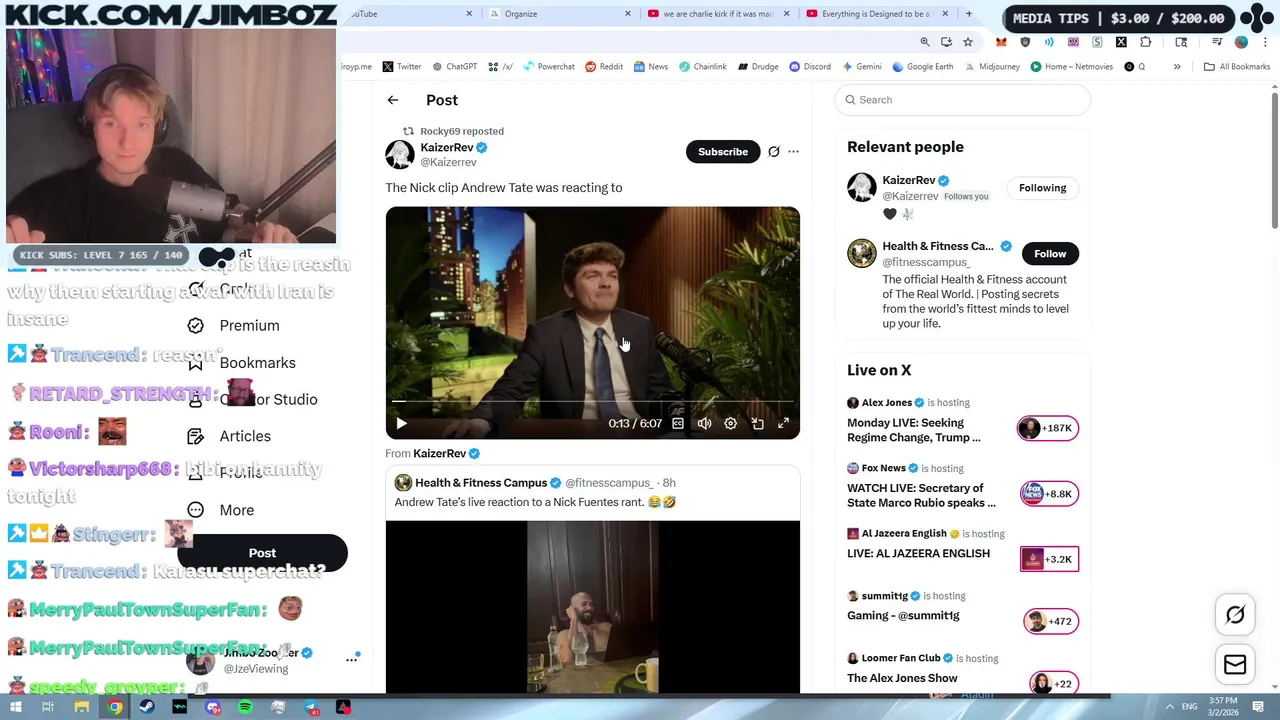The width and height of the screenshot is (1280, 720).
Task: Click the quoted Andrew Tate video thumbnail
Action: pos(592,607)
